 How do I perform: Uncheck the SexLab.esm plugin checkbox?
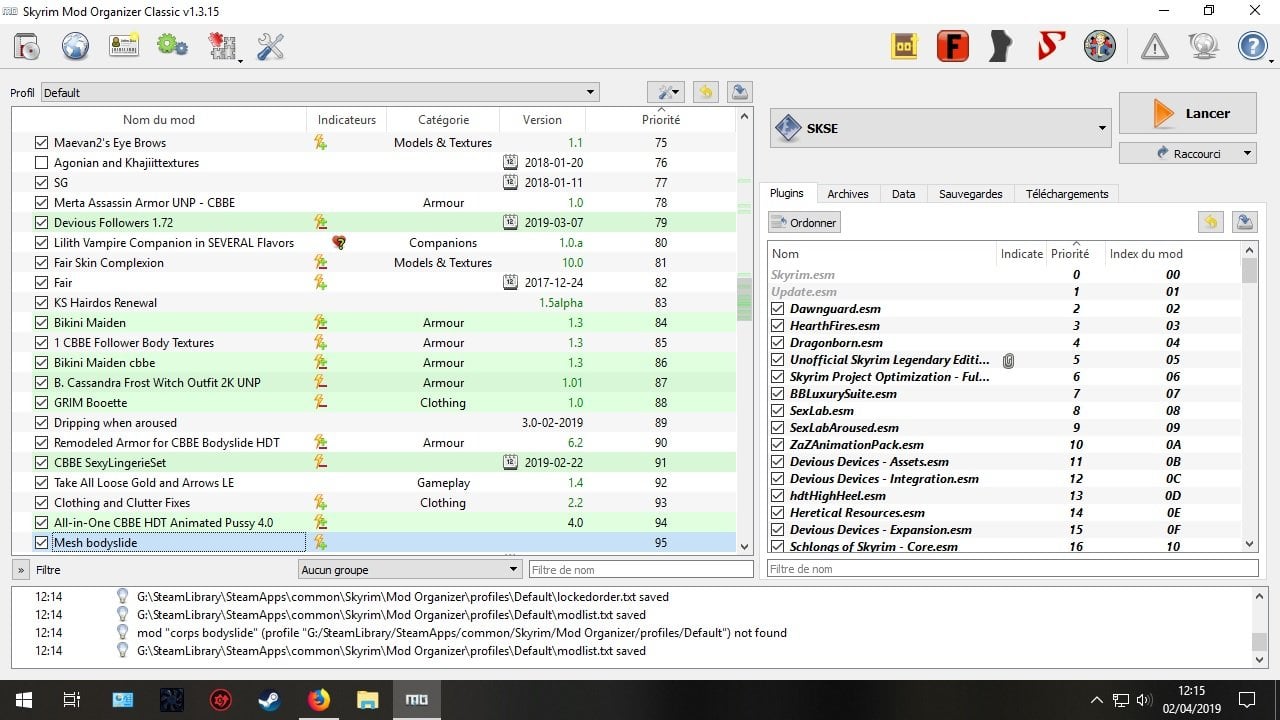click(x=778, y=410)
